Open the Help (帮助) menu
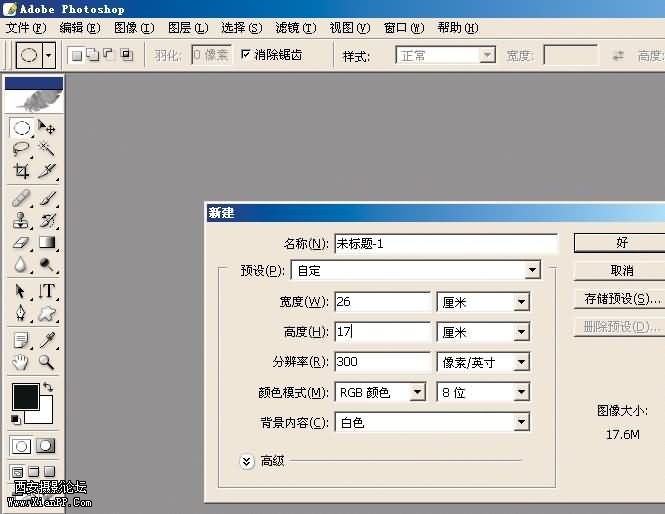The height and width of the screenshot is (514, 665). (458, 28)
